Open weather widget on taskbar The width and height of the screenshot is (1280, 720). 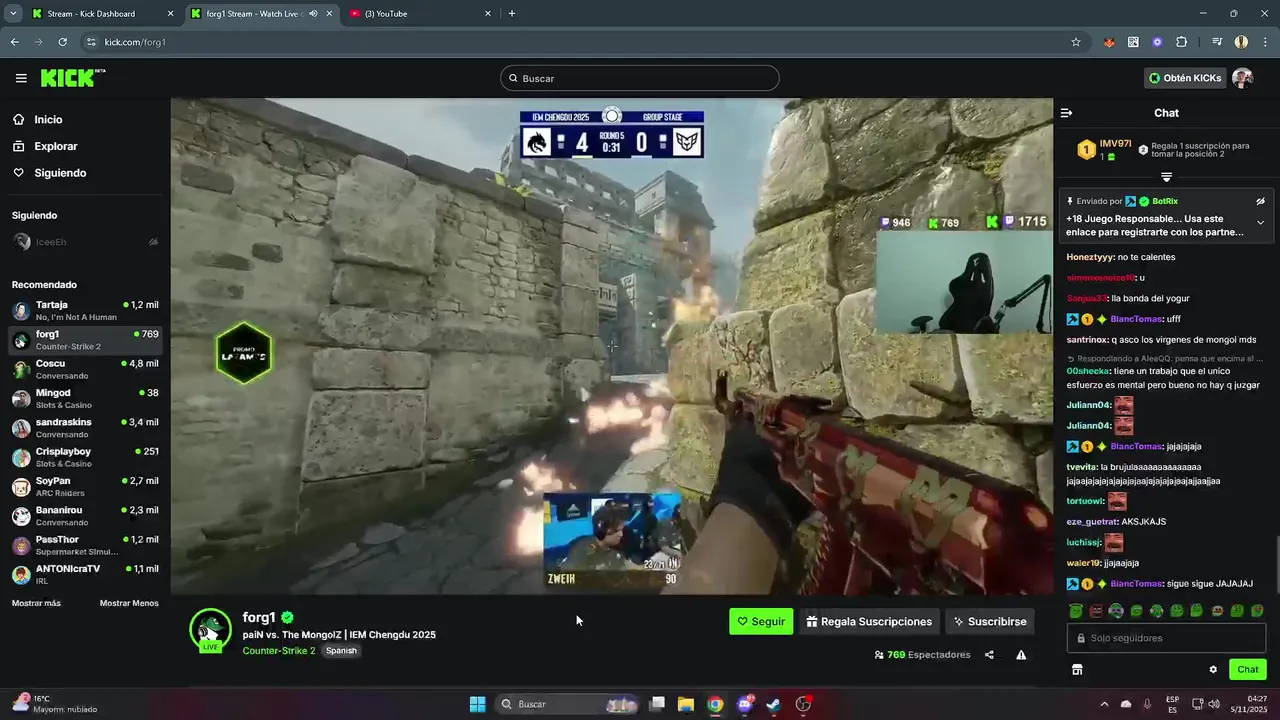pos(55,704)
